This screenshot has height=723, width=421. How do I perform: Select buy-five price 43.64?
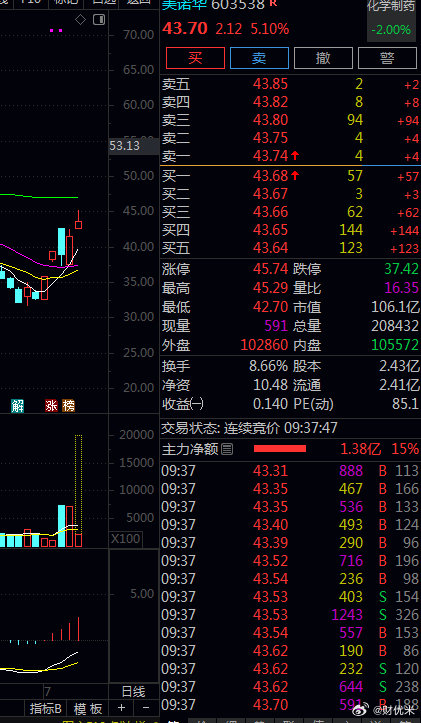[270, 248]
